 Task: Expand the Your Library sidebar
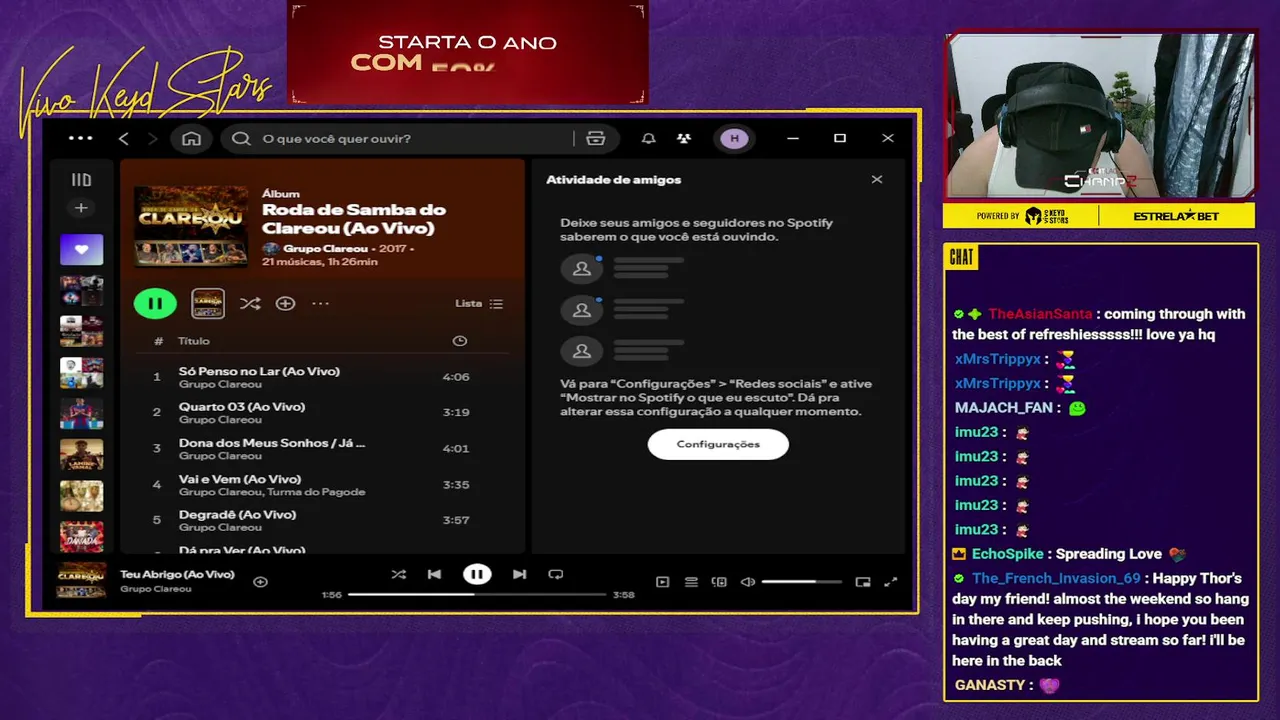(81, 180)
